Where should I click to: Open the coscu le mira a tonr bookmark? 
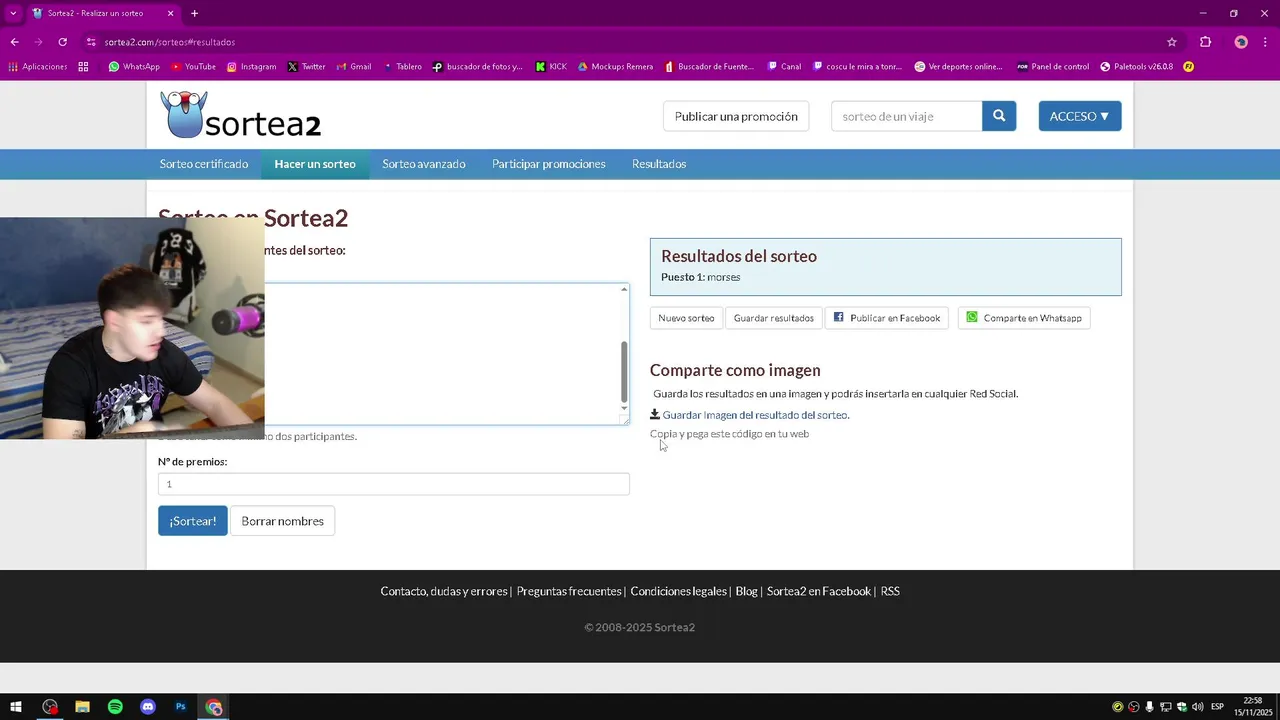858,67
